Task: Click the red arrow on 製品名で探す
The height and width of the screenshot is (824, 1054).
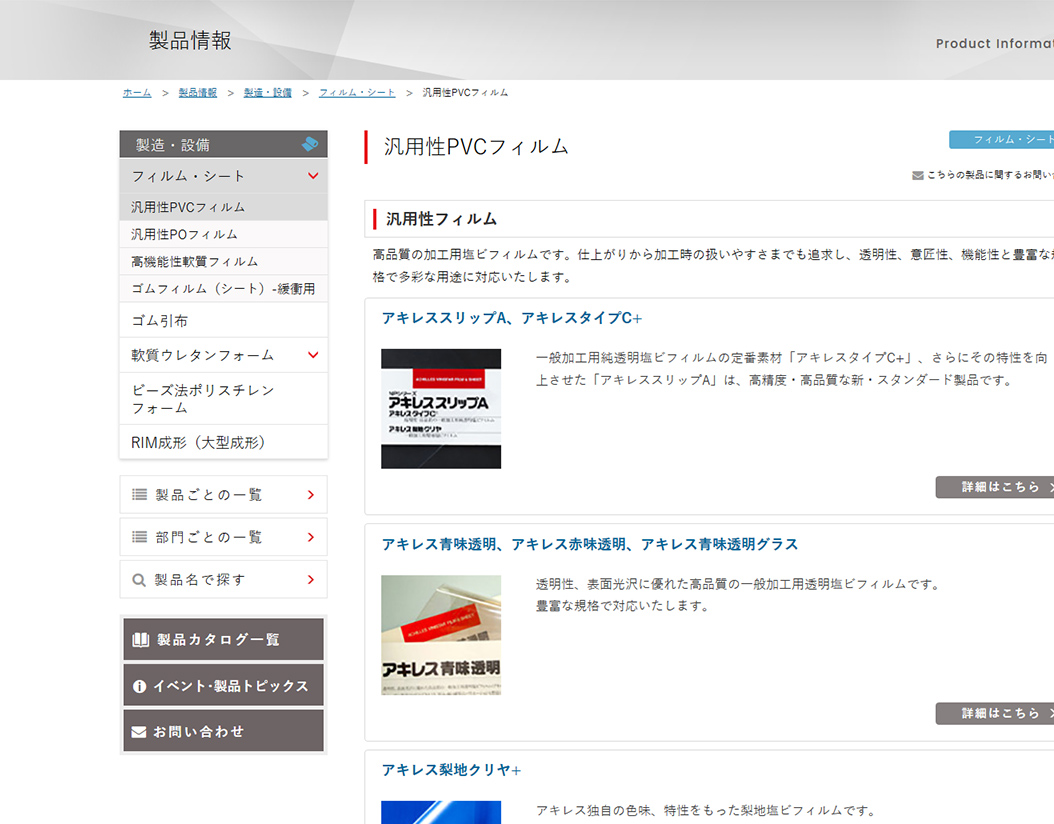Action: pyautogui.click(x=311, y=579)
